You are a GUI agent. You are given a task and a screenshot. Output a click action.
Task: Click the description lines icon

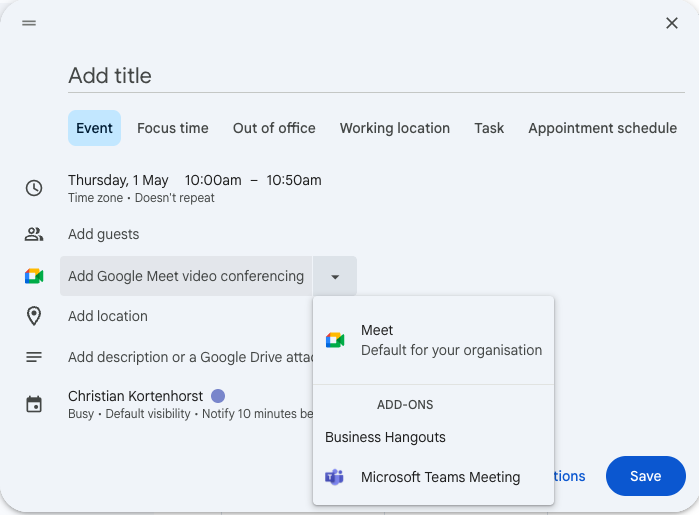(x=34, y=357)
